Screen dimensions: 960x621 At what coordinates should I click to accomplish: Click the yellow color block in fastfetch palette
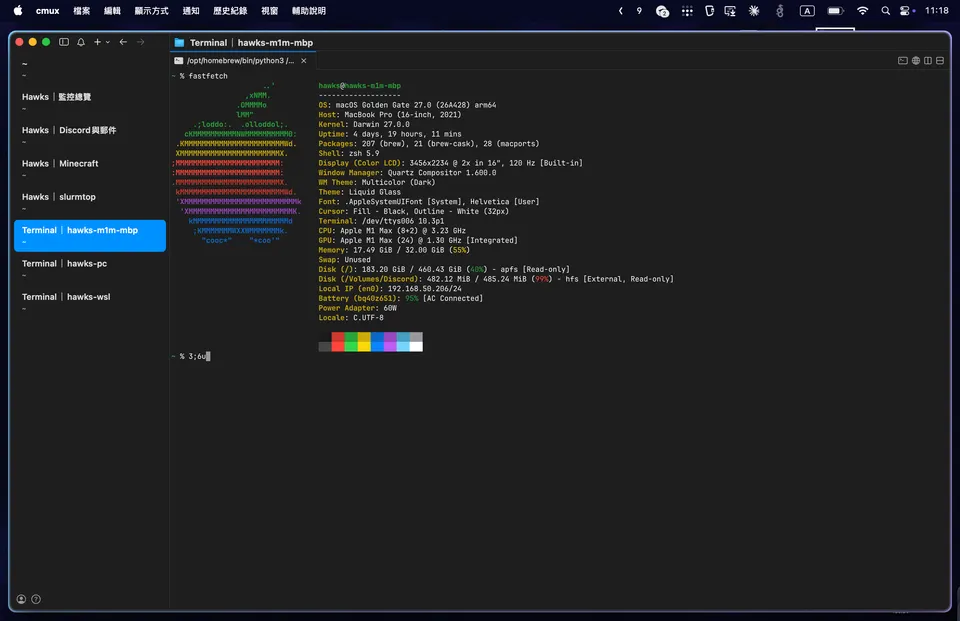point(364,342)
